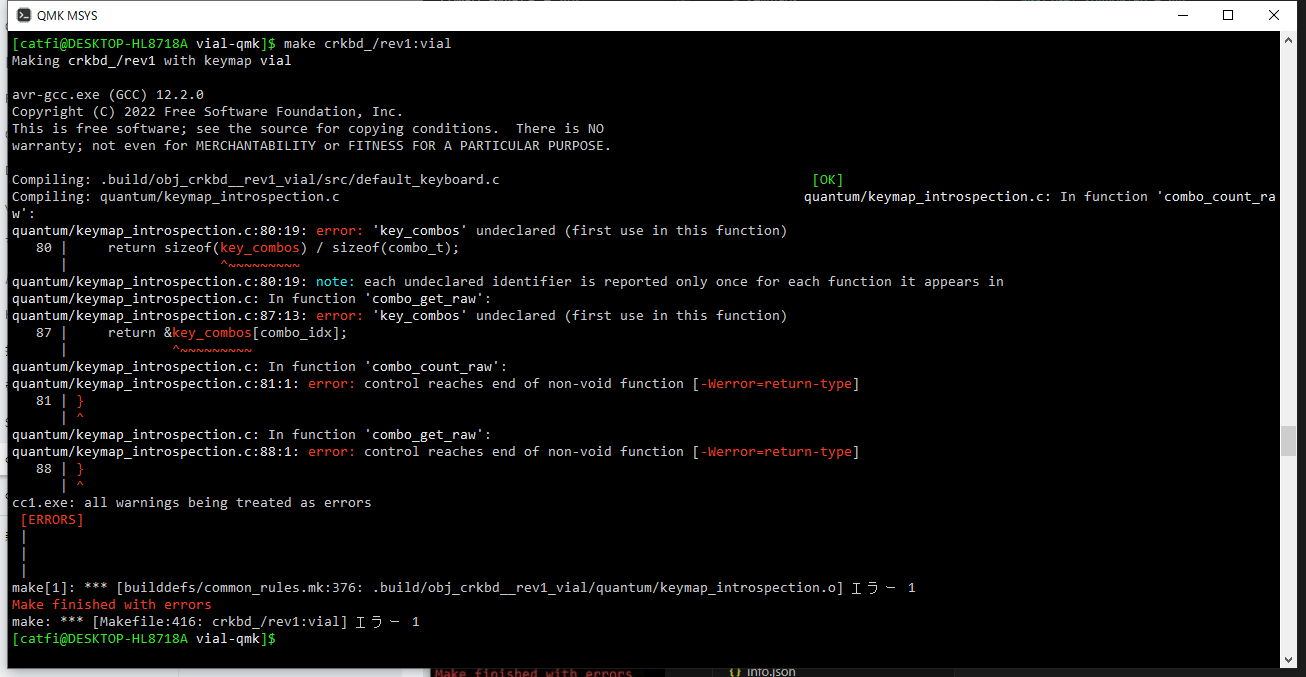
Task: Click the '[-Werror=return-type]' flag on line 81:1 error
Action: [776, 384]
